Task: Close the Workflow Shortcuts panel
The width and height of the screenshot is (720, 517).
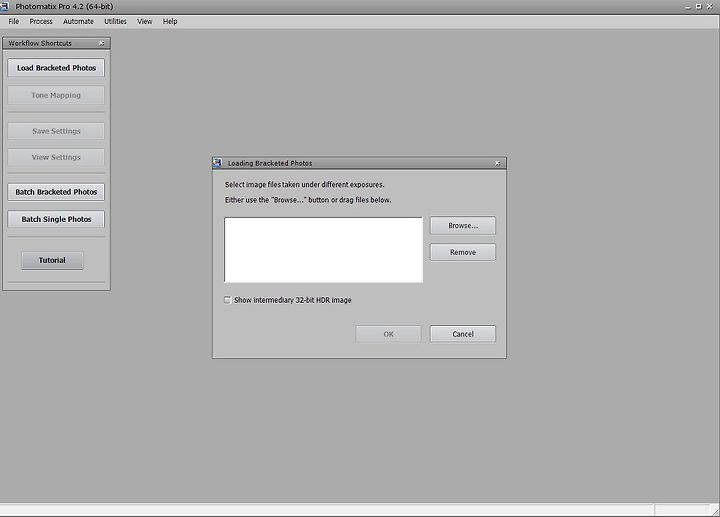Action: [101, 43]
